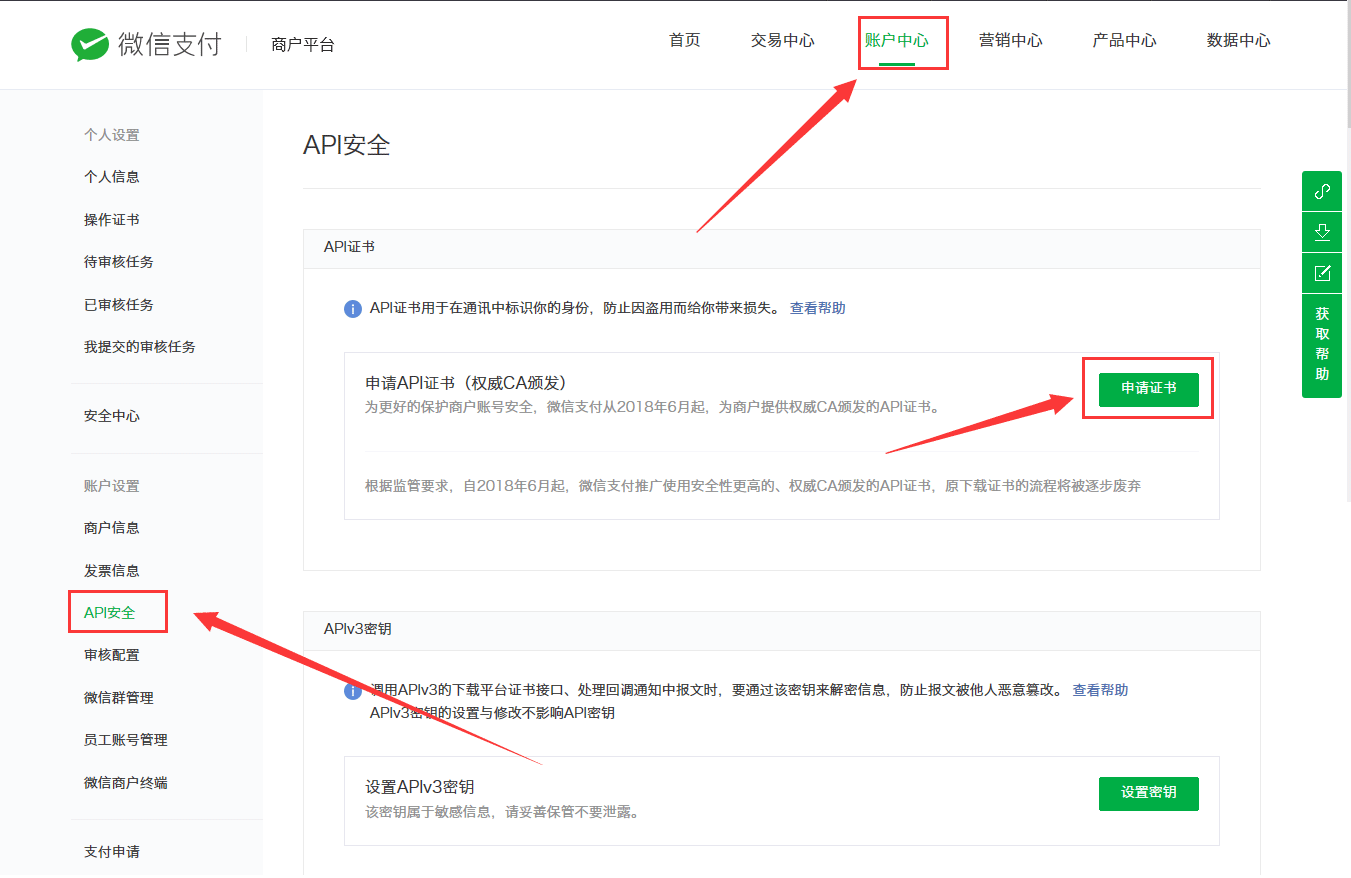The width and height of the screenshot is (1351, 878).
Task: Click the WeChat Pay logo icon
Action: (x=90, y=44)
